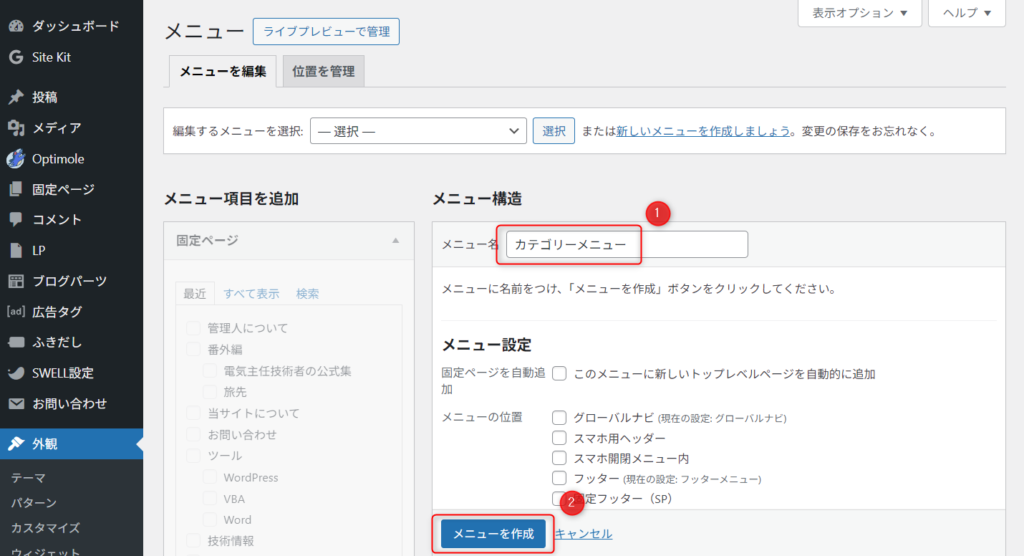Check the スマホ用ヘッダー location checkbox
1024x556 pixels.
[560, 438]
